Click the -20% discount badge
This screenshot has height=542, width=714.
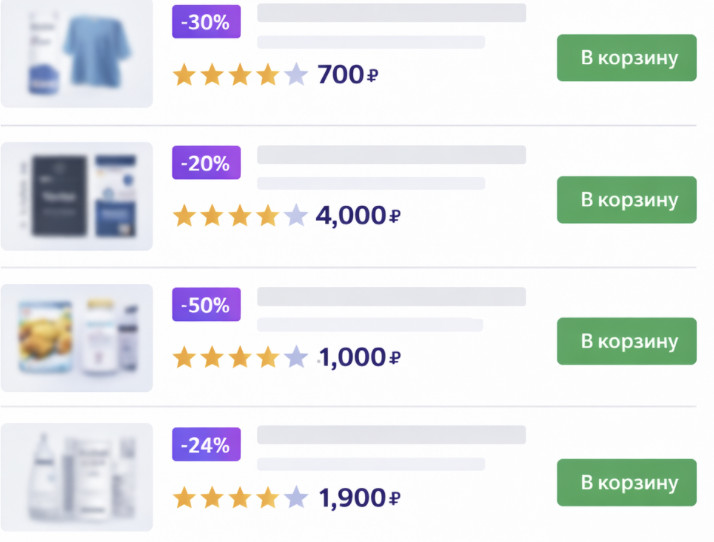click(x=206, y=163)
